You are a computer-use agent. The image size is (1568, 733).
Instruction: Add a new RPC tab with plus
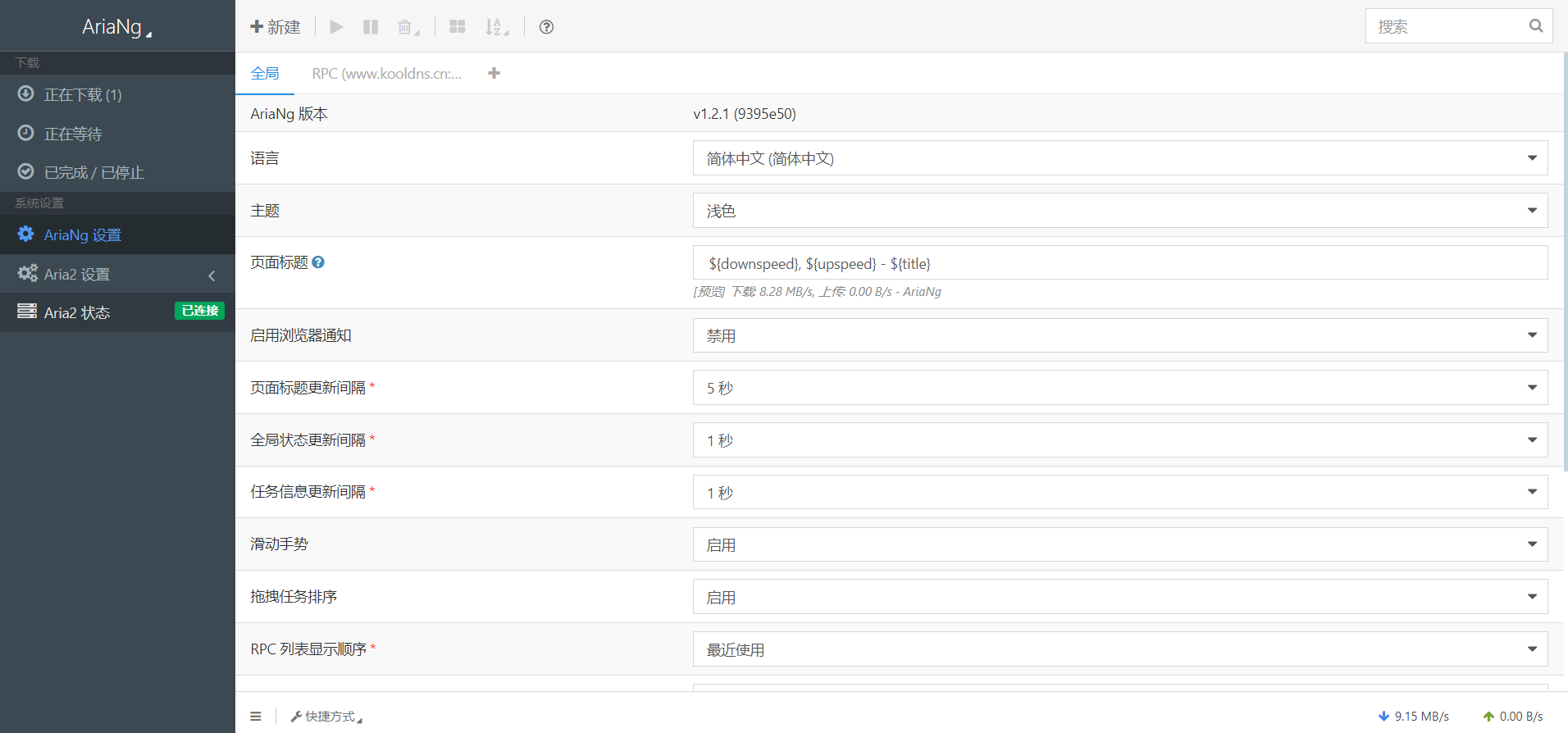pyautogui.click(x=494, y=74)
